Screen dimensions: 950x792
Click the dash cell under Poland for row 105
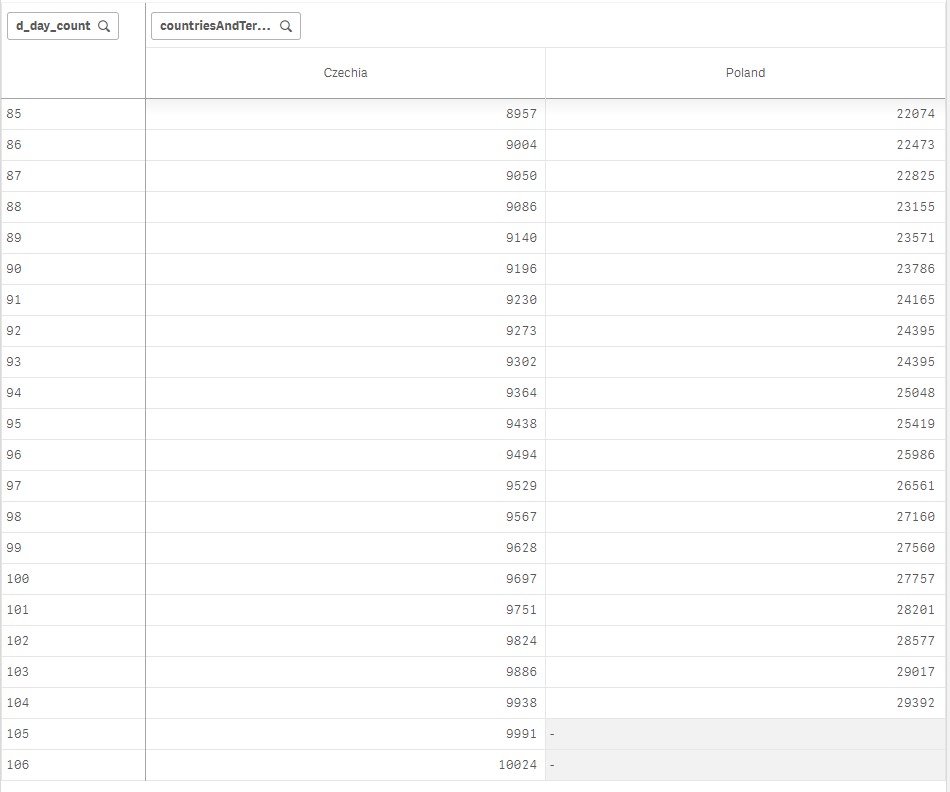(552, 734)
